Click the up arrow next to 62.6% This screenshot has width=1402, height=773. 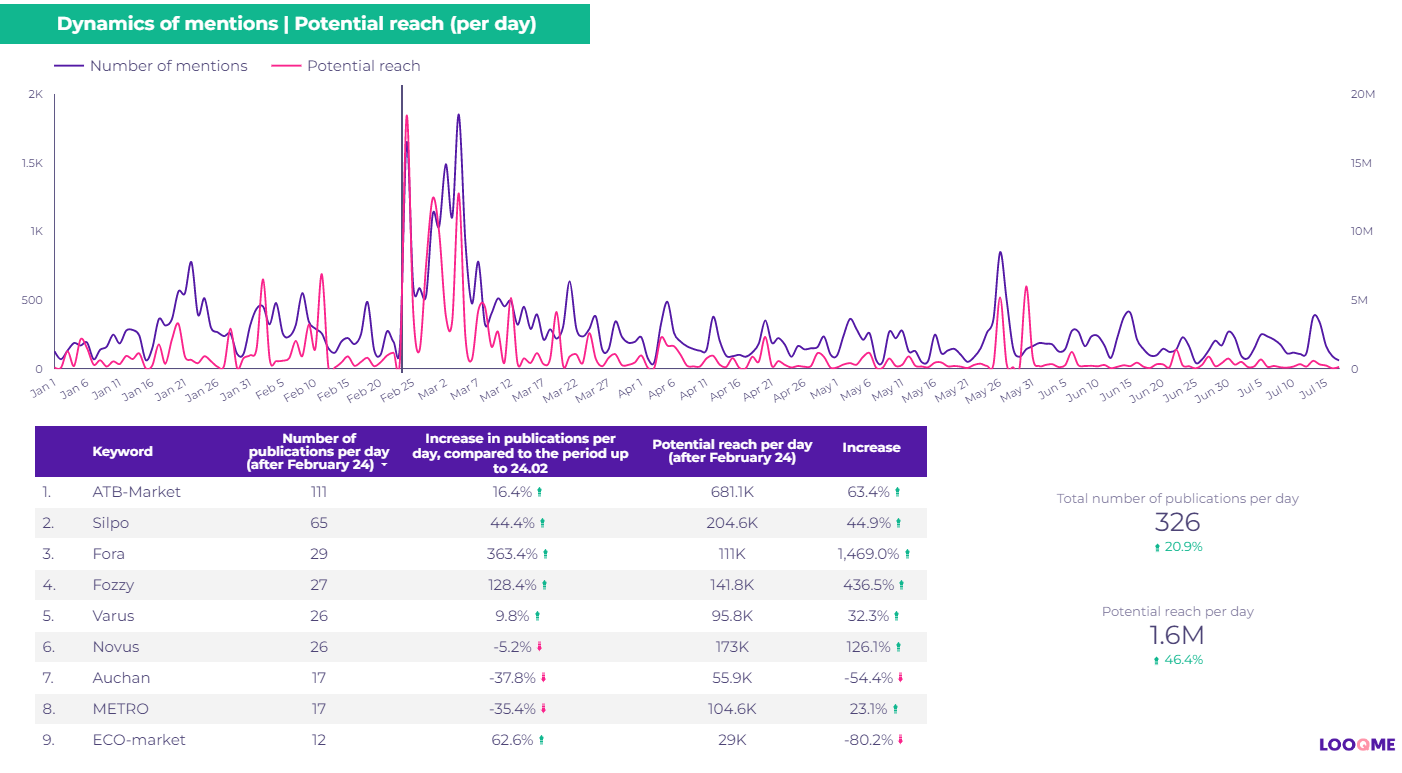(542, 740)
